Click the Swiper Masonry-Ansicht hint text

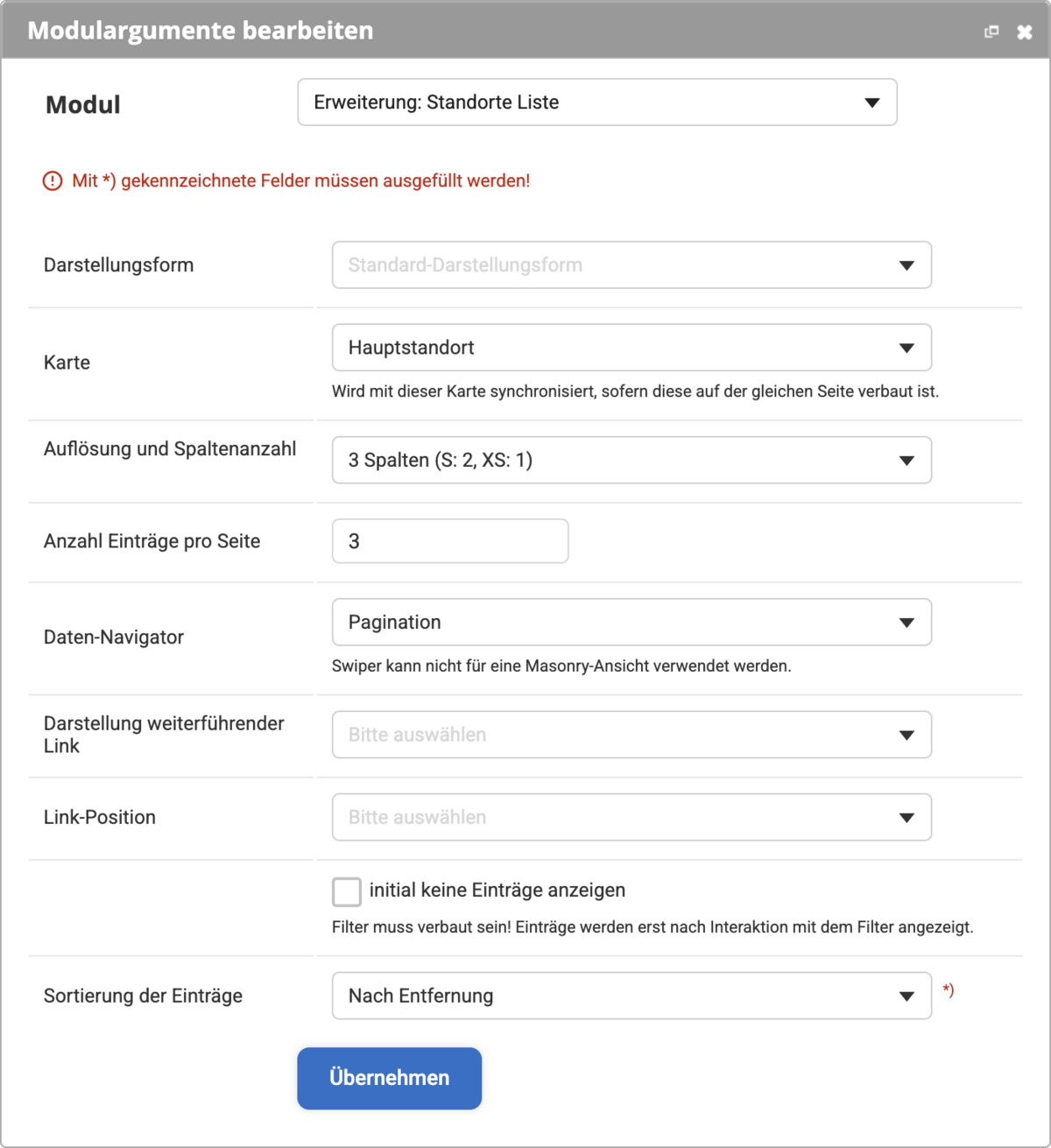[x=561, y=666]
